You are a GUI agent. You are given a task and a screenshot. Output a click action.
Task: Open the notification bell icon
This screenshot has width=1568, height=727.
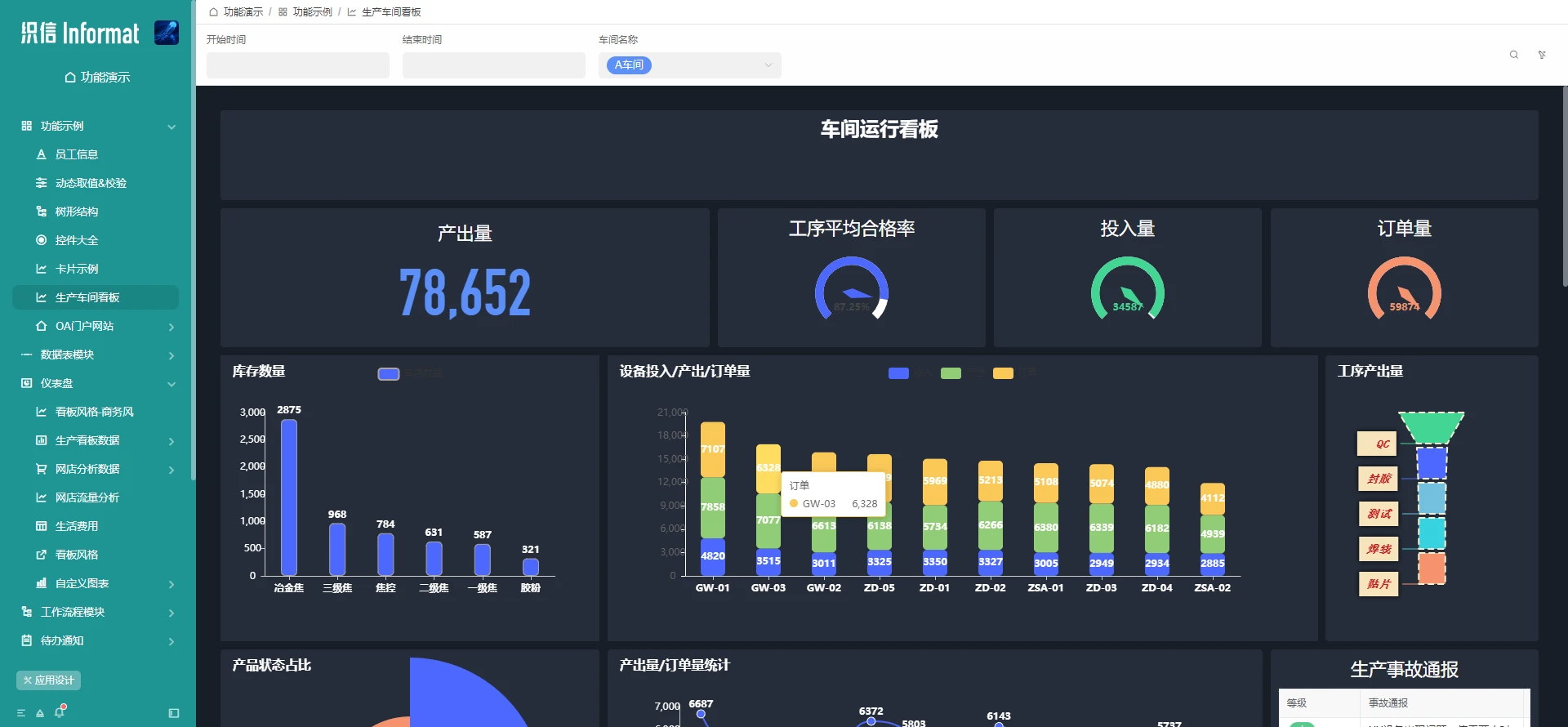tap(60, 712)
